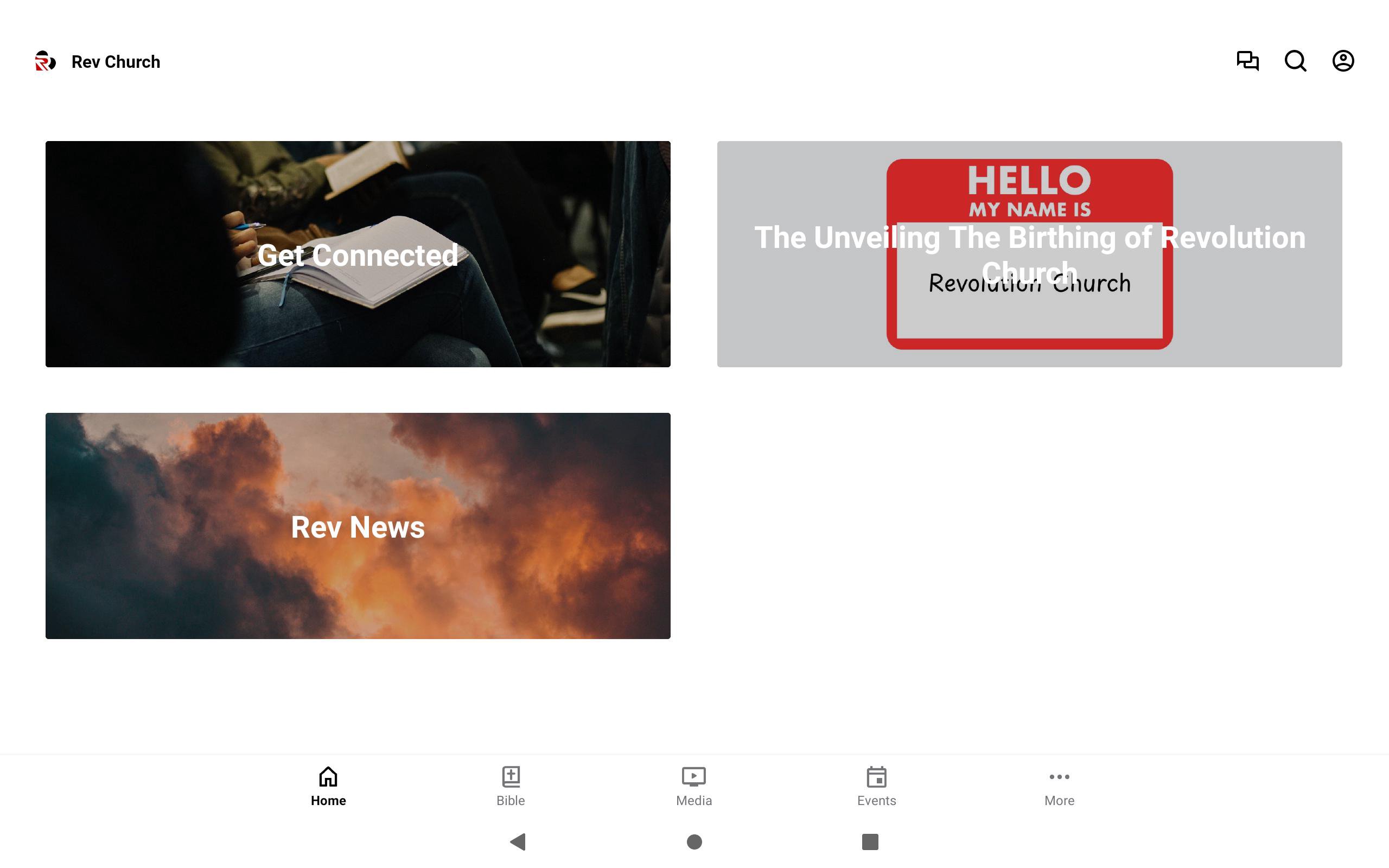Open the Get Connected card
The height and width of the screenshot is (868, 1389).
click(358, 254)
